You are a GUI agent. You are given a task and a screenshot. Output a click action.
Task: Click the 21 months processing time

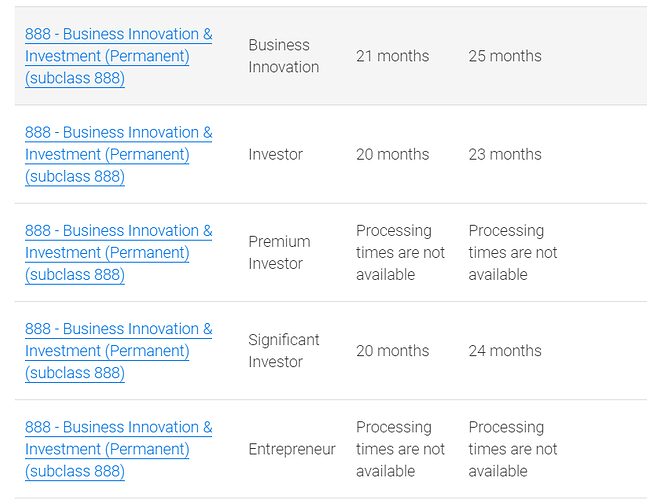point(392,56)
